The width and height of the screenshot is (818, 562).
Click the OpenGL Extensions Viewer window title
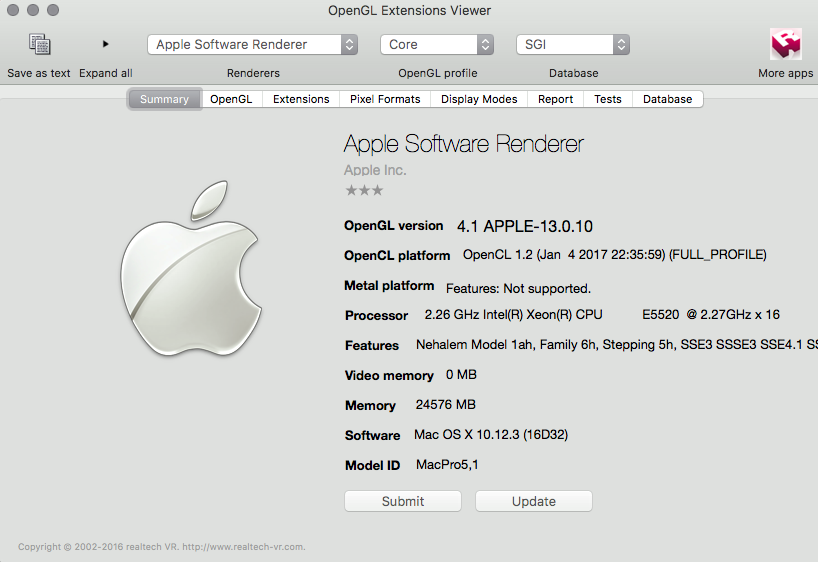click(410, 10)
